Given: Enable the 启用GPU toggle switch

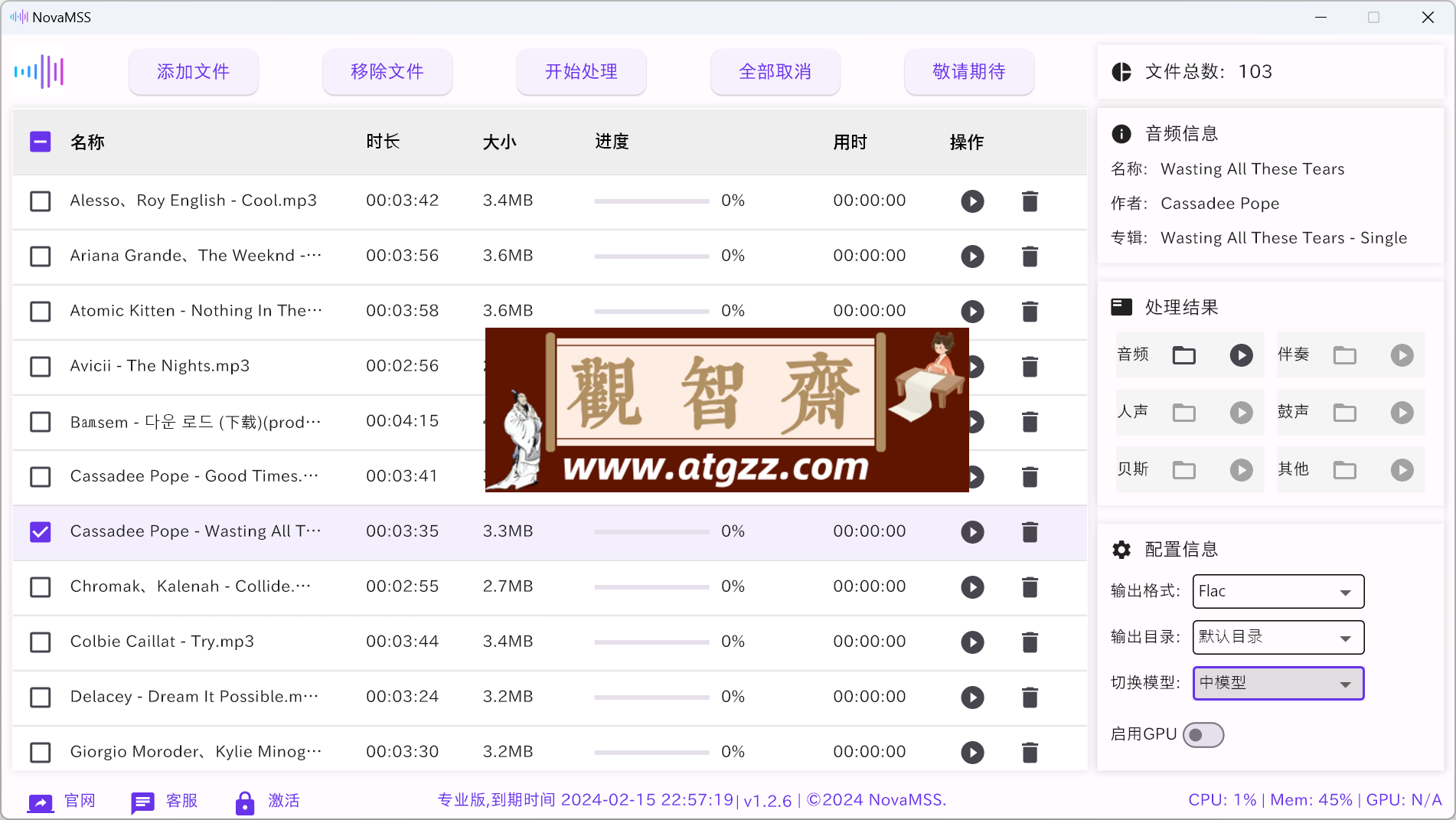Looking at the screenshot, I should (1203, 735).
